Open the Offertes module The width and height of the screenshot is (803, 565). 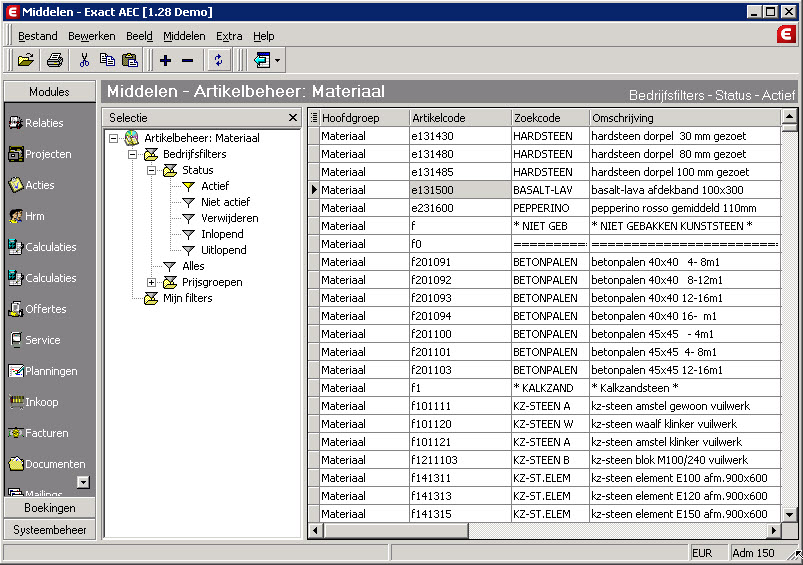point(37,309)
